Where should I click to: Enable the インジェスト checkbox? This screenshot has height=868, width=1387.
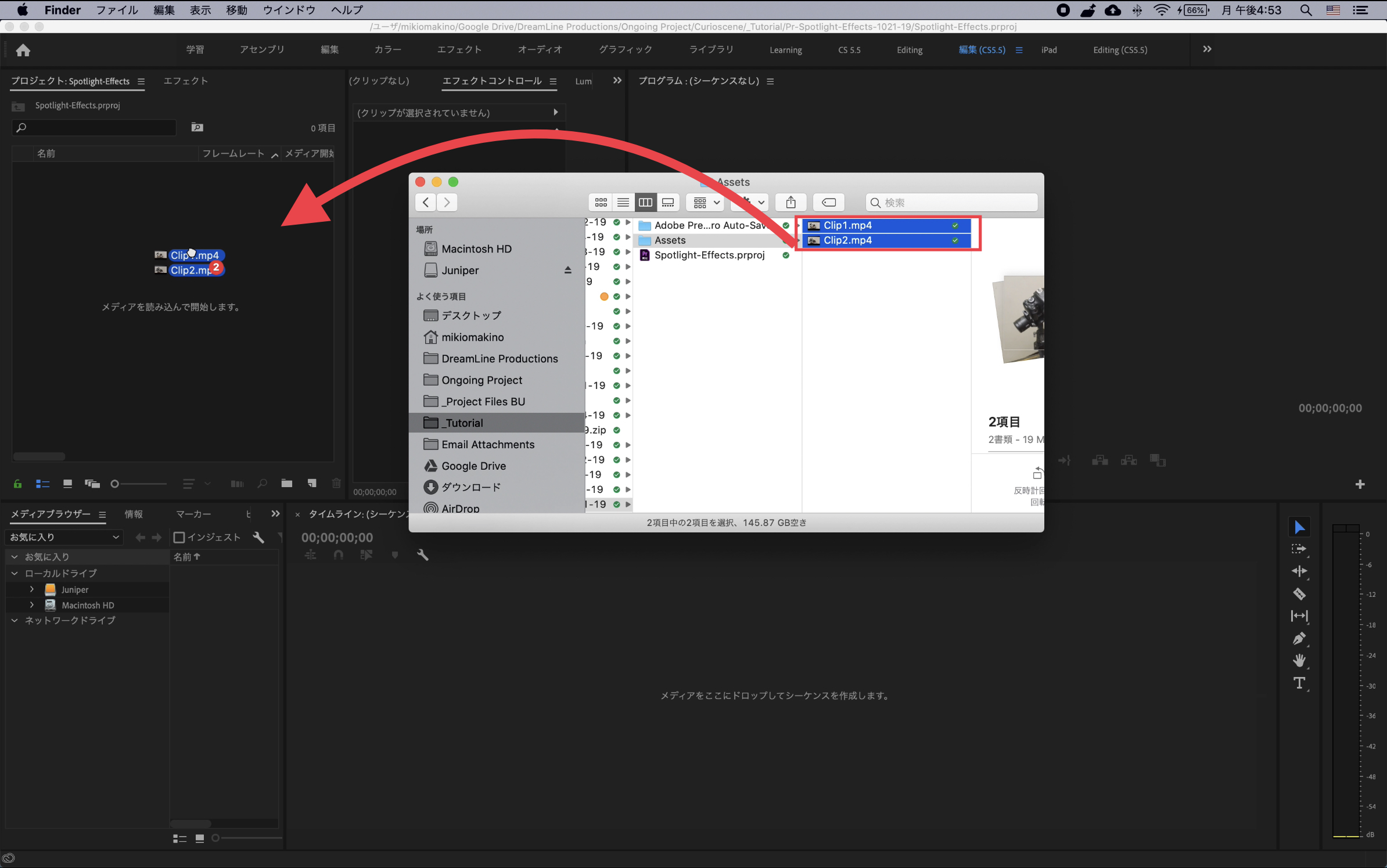(x=179, y=537)
